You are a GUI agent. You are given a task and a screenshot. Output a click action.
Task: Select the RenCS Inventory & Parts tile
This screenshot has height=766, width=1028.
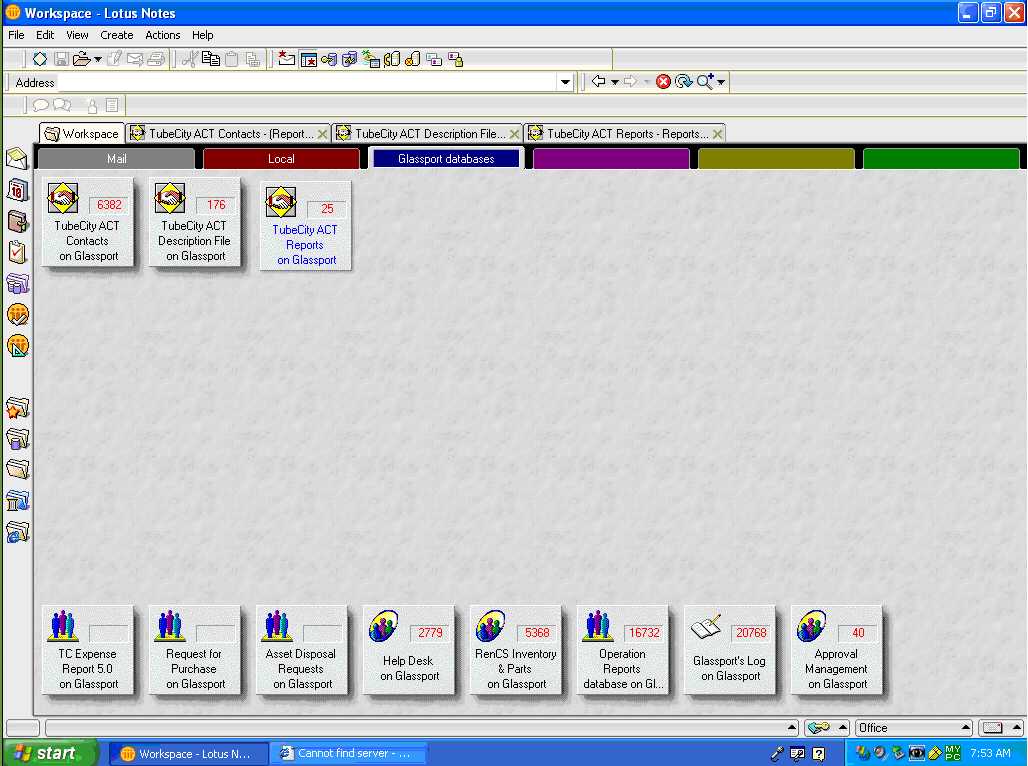[516, 650]
